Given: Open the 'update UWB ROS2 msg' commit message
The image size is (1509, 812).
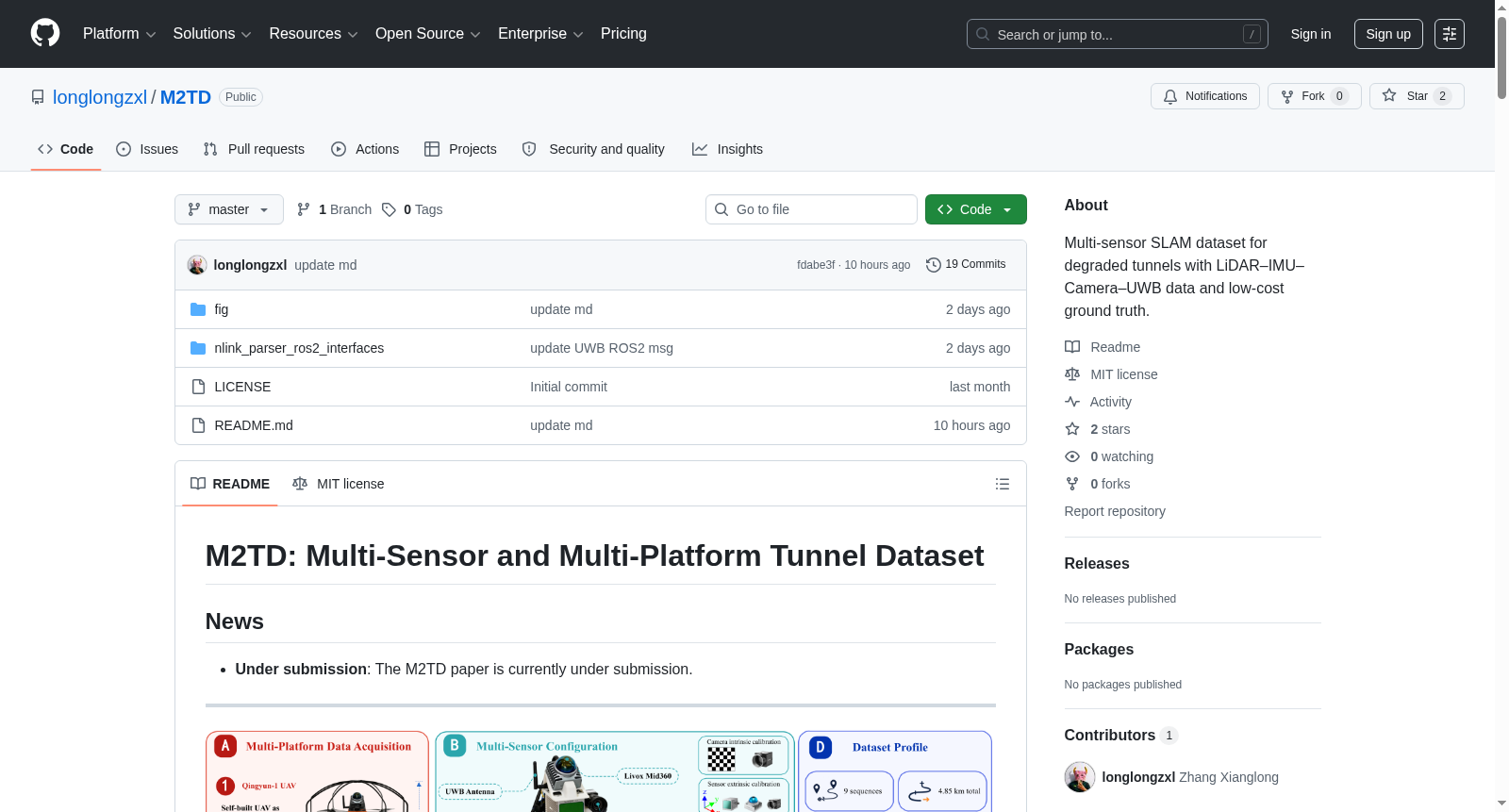Looking at the screenshot, I should pos(602,348).
